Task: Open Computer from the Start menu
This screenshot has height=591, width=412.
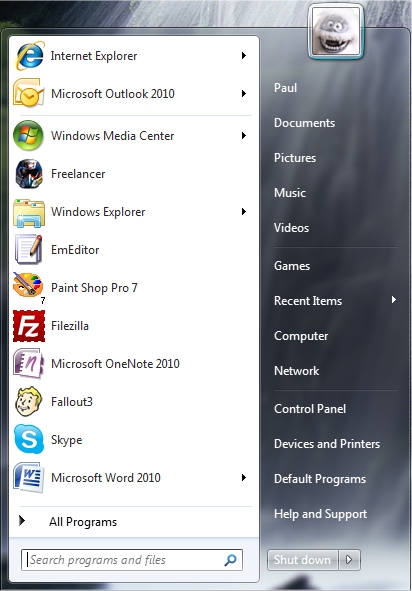Action: pos(301,336)
